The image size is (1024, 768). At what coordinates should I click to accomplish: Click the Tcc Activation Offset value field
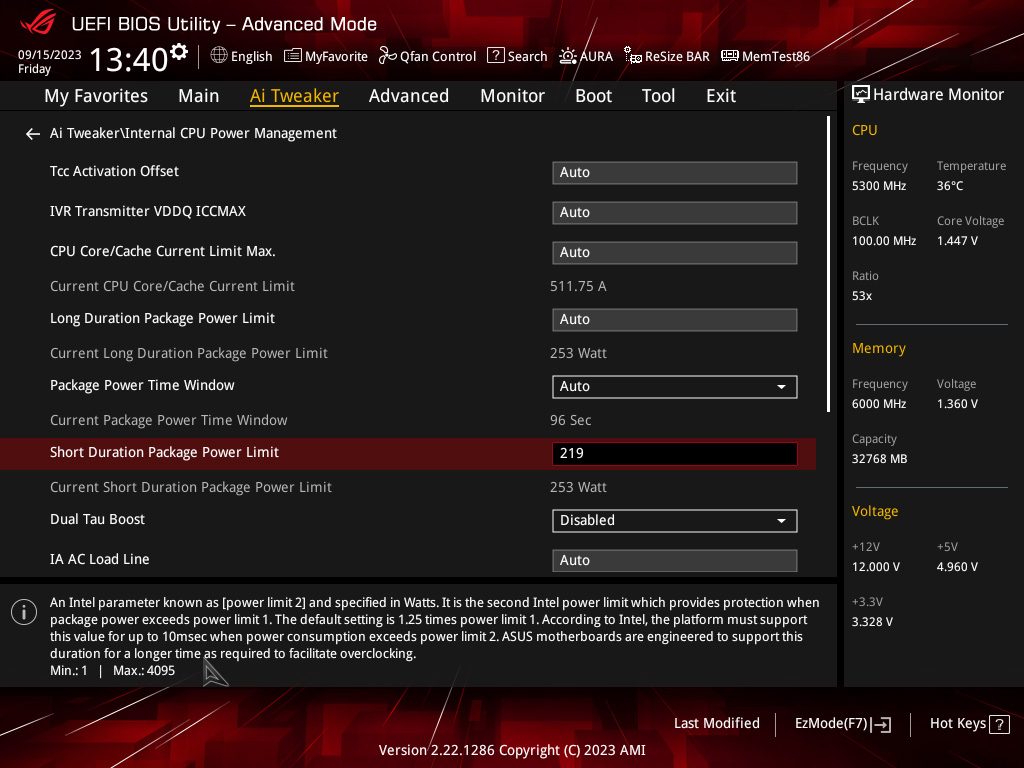pyautogui.click(x=674, y=173)
